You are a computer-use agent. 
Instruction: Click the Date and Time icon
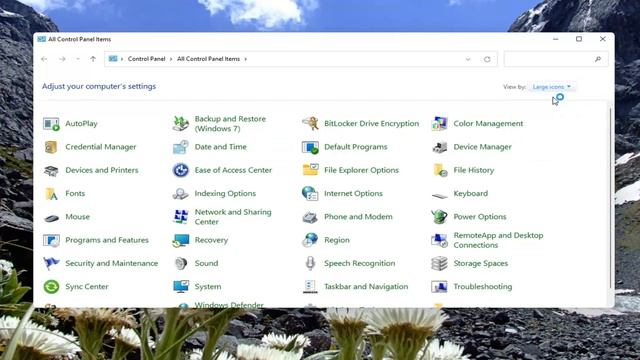180,147
